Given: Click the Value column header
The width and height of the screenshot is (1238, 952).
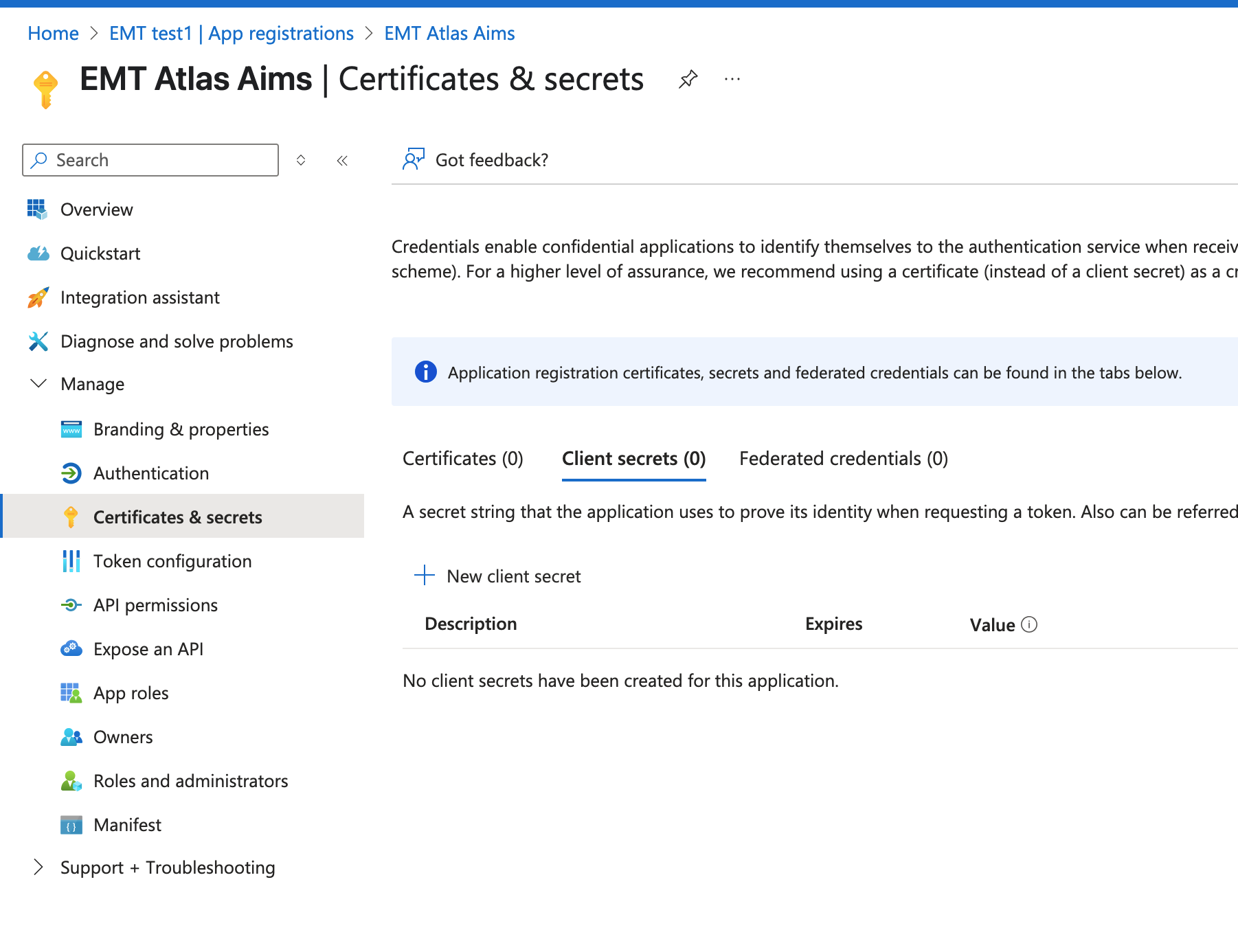Looking at the screenshot, I should pos(992,624).
